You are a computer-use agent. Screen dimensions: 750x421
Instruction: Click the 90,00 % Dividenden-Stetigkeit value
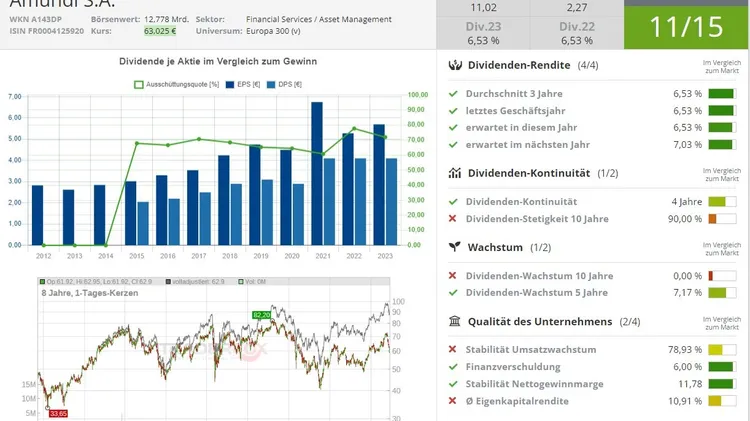(x=685, y=219)
